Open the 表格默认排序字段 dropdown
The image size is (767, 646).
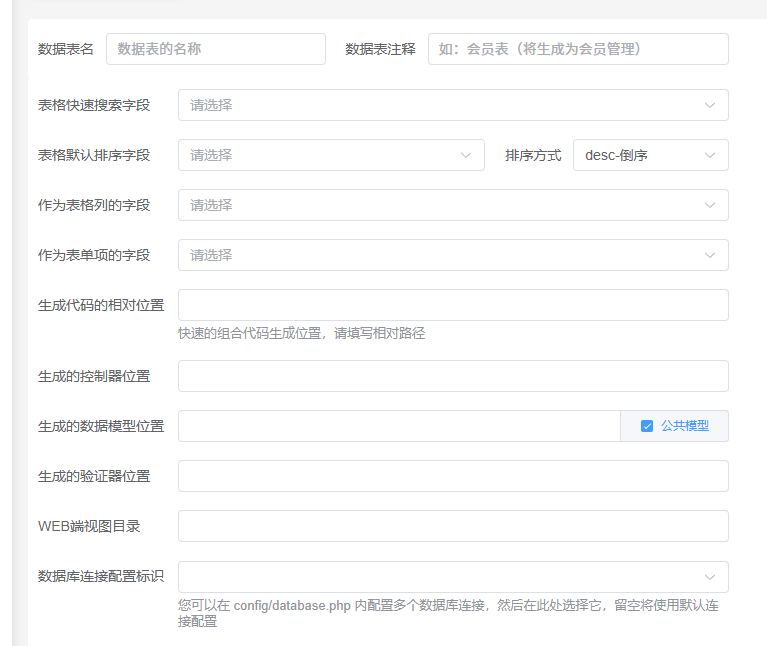pos(331,155)
